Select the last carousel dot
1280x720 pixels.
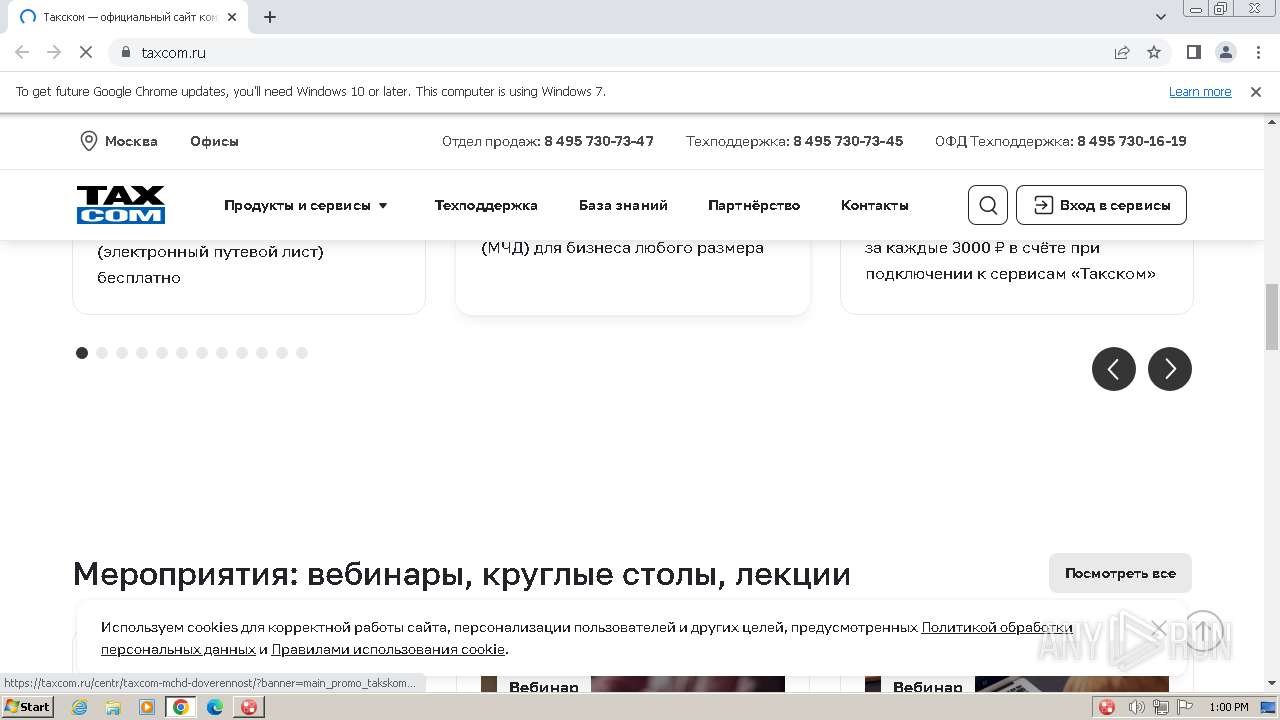pyautogui.click(x=302, y=353)
